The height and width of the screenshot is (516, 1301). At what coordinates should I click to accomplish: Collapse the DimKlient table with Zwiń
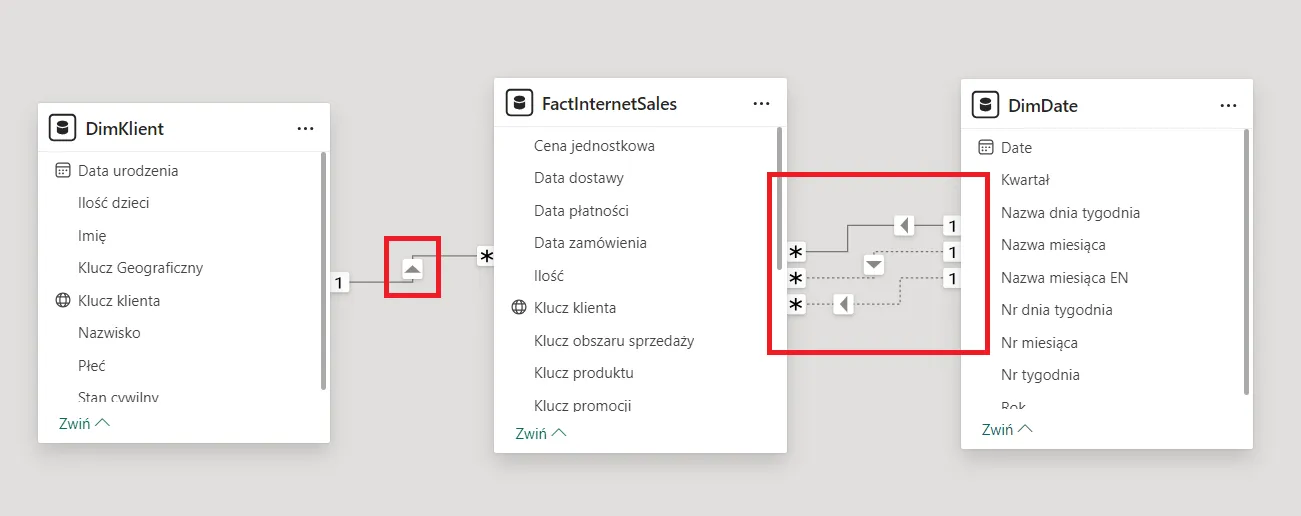click(84, 423)
